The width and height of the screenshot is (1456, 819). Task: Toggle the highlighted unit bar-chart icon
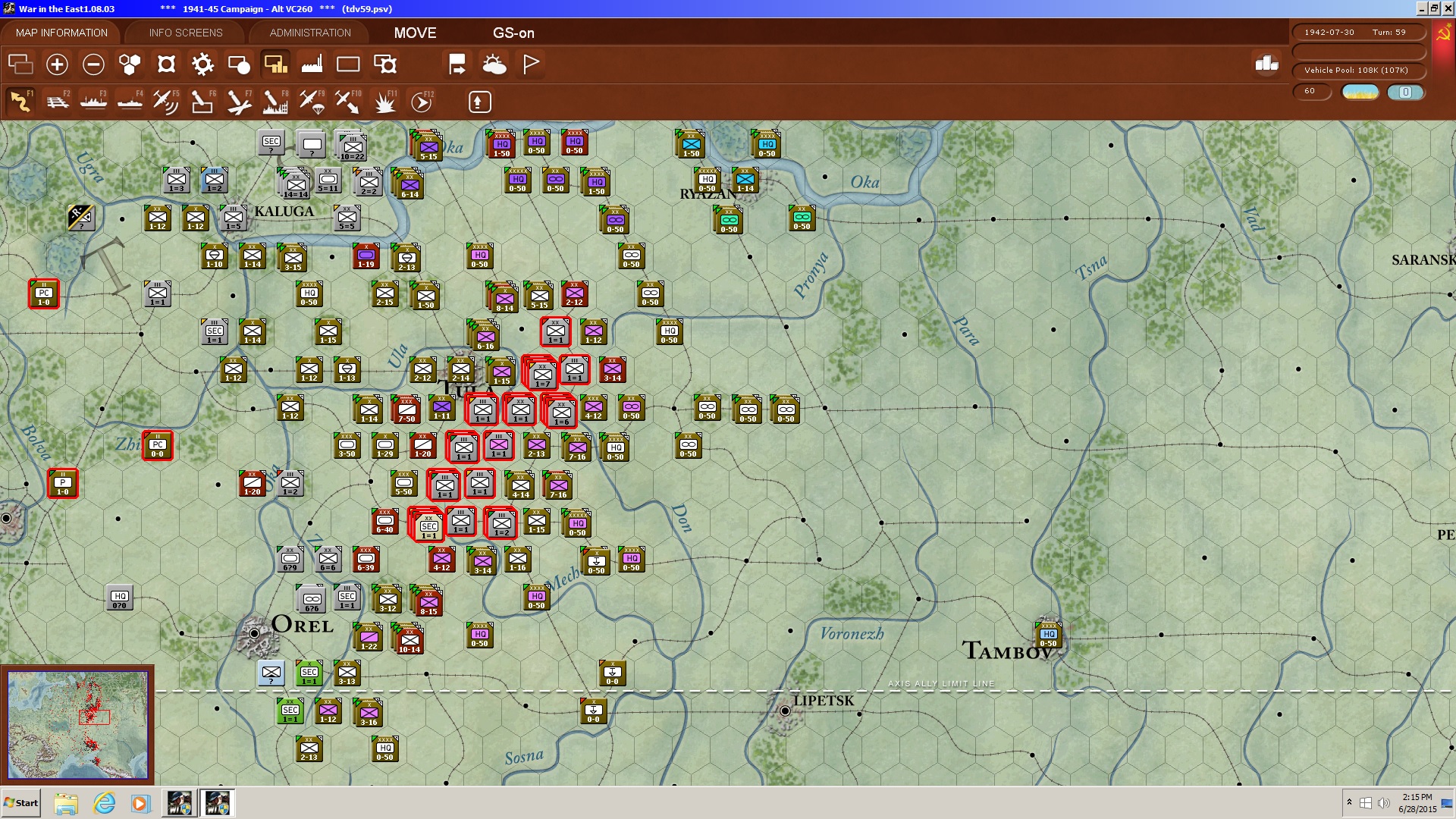tap(275, 64)
